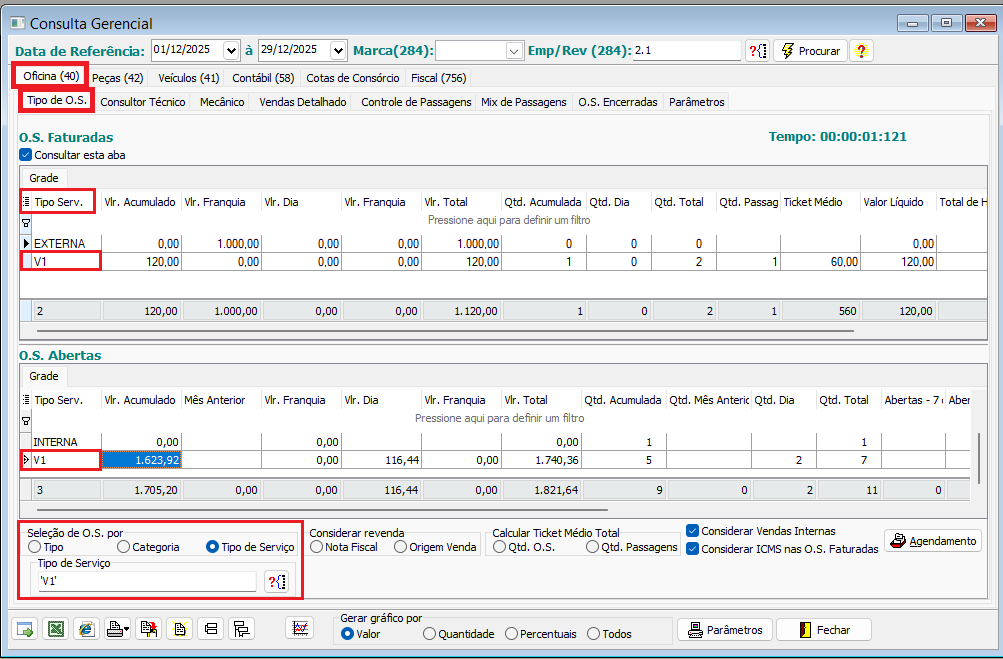This screenshot has width=1003, height=659.
Task: Open the Consultor Técnico sub-tab
Action: tap(143, 102)
